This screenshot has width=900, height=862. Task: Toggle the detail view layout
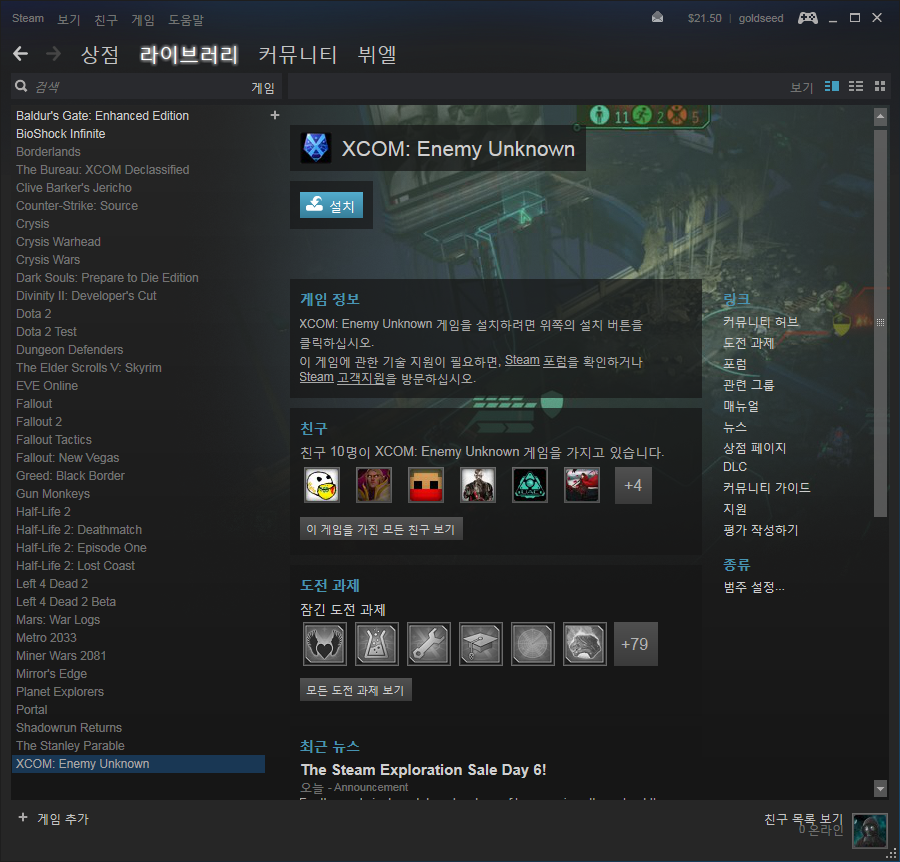point(831,86)
